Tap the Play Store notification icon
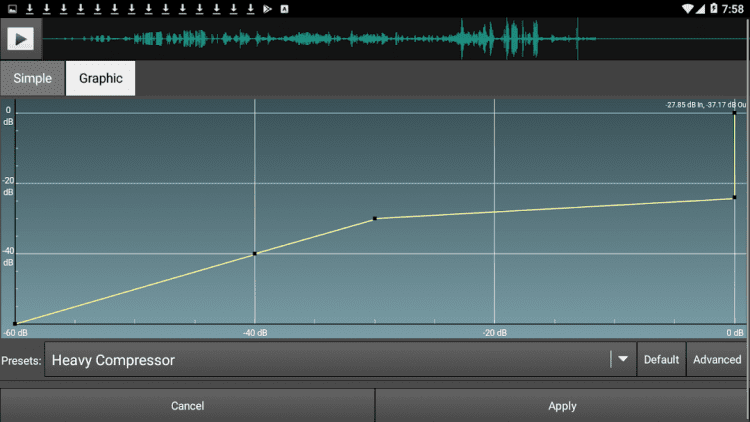750x422 pixels. click(x=267, y=8)
